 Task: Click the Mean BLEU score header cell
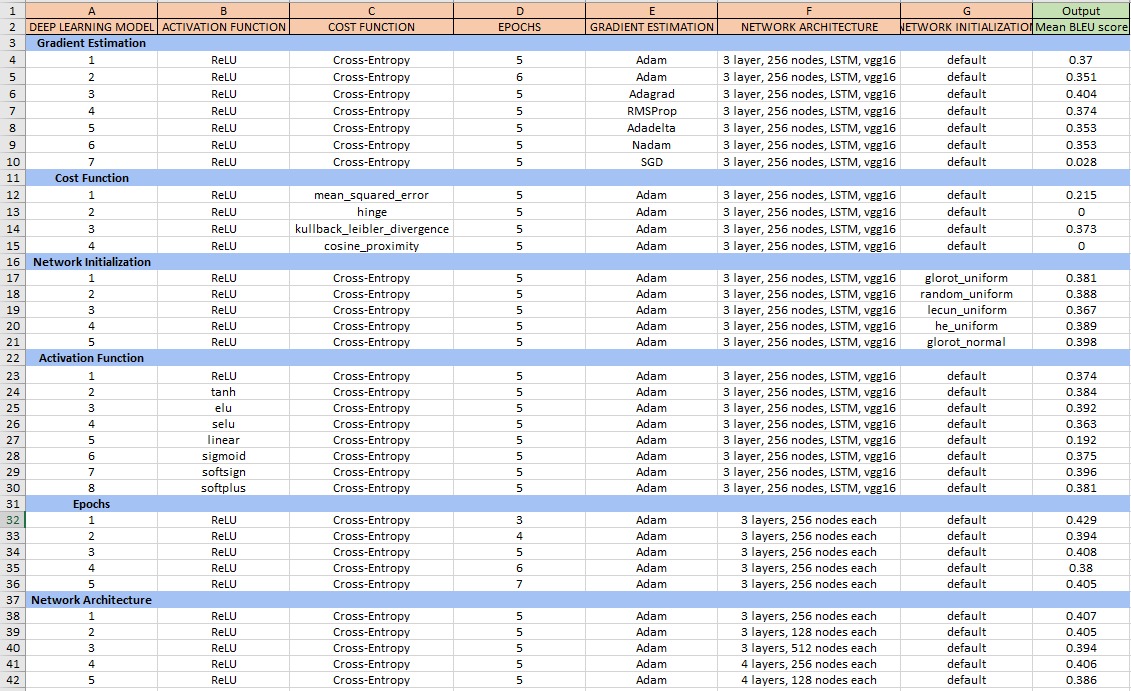(x=1081, y=27)
